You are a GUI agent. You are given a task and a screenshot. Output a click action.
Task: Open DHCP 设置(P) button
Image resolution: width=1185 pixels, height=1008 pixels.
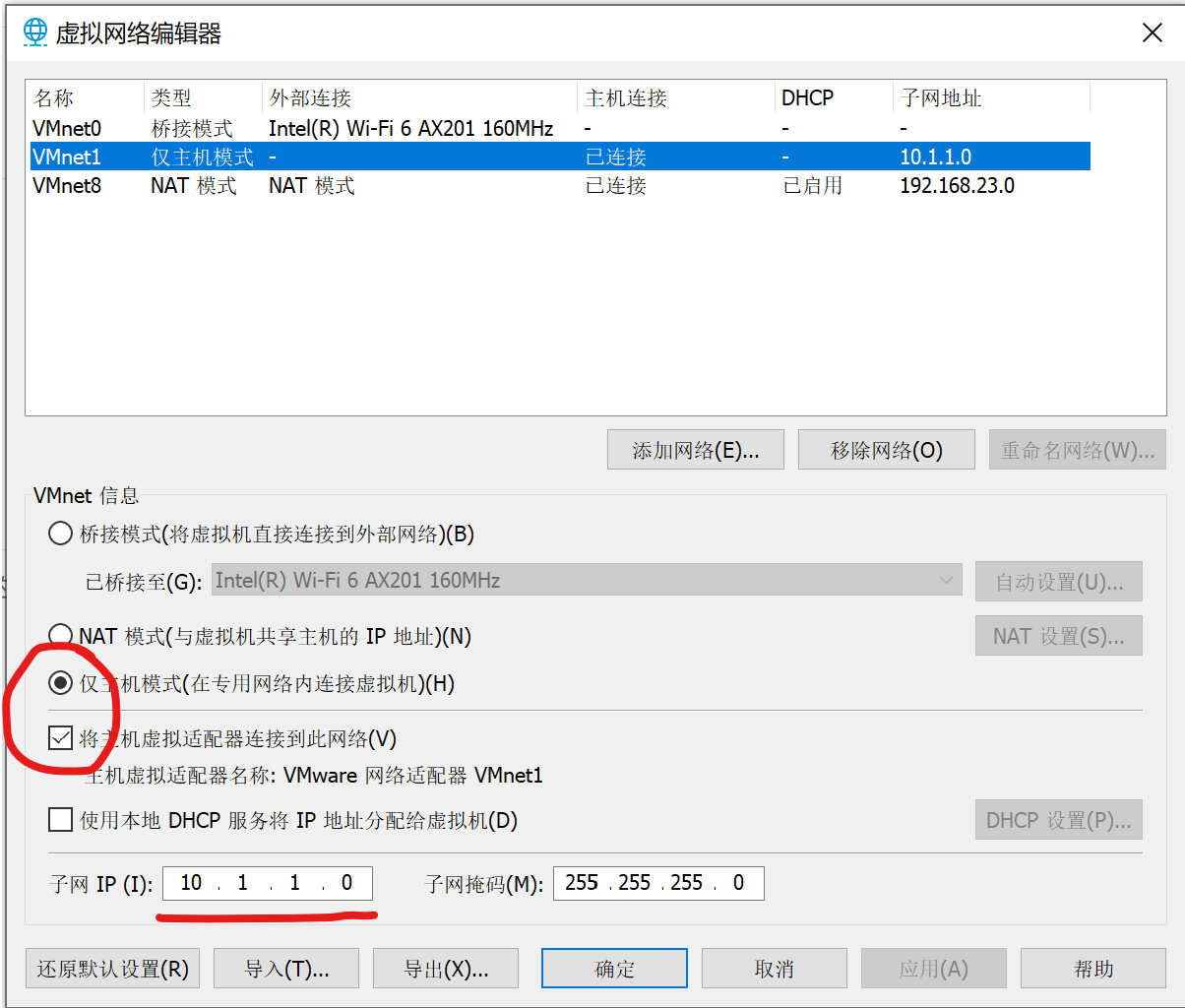[1059, 820]
